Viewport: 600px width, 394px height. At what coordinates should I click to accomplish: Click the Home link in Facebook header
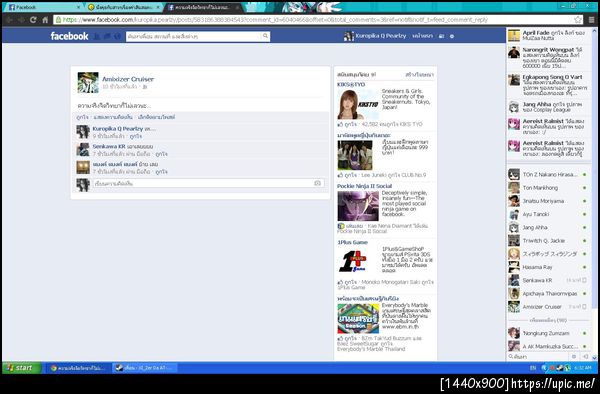tap(422, 36)
